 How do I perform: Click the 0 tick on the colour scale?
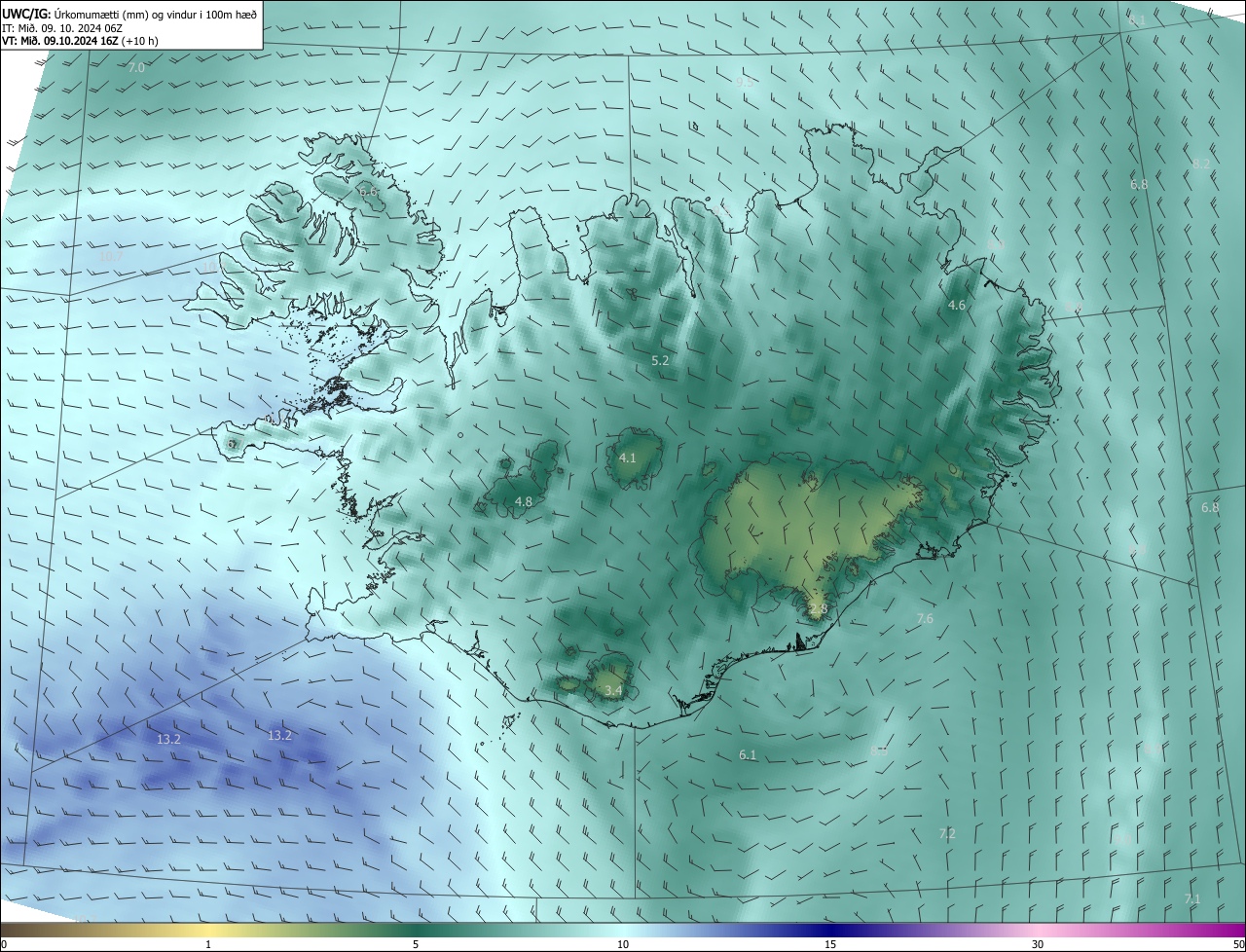point(4,944)
